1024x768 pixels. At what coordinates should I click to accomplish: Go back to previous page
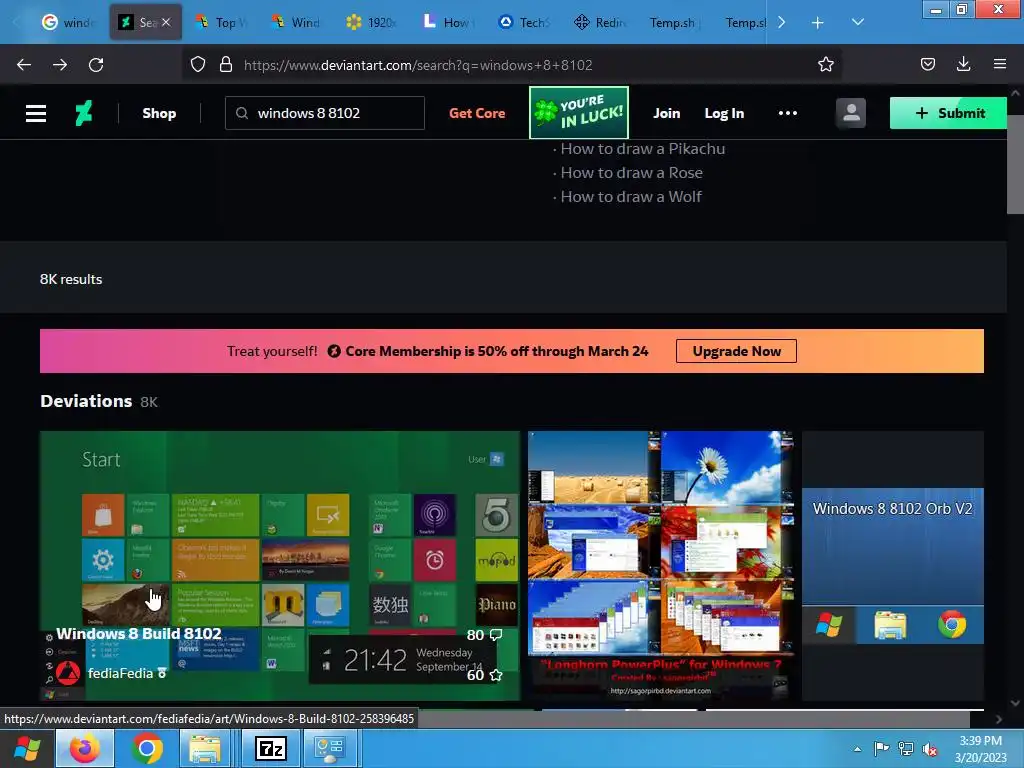click(x=24, y=65)
